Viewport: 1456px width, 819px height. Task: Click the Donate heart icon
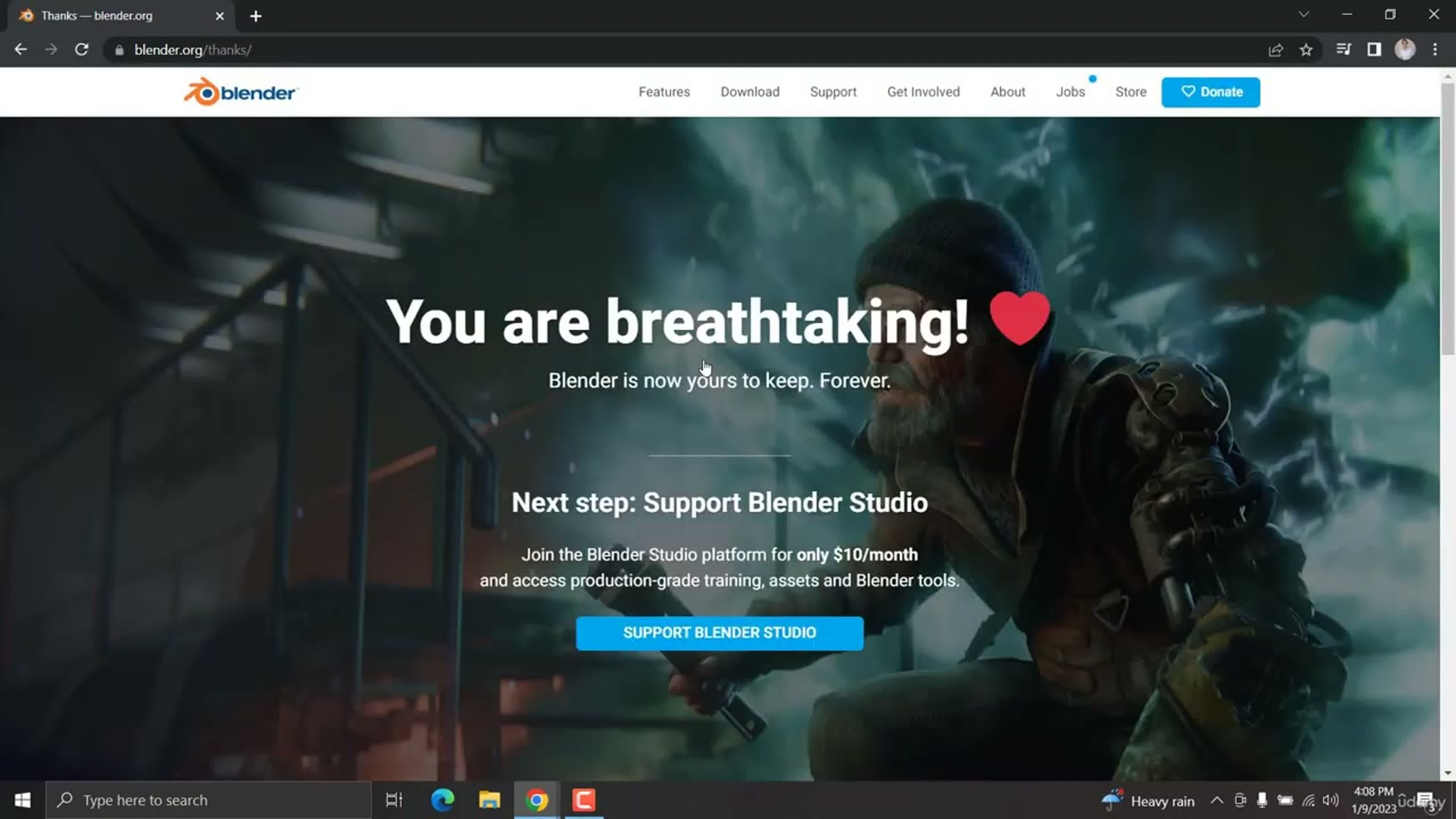click(1188, 91)
